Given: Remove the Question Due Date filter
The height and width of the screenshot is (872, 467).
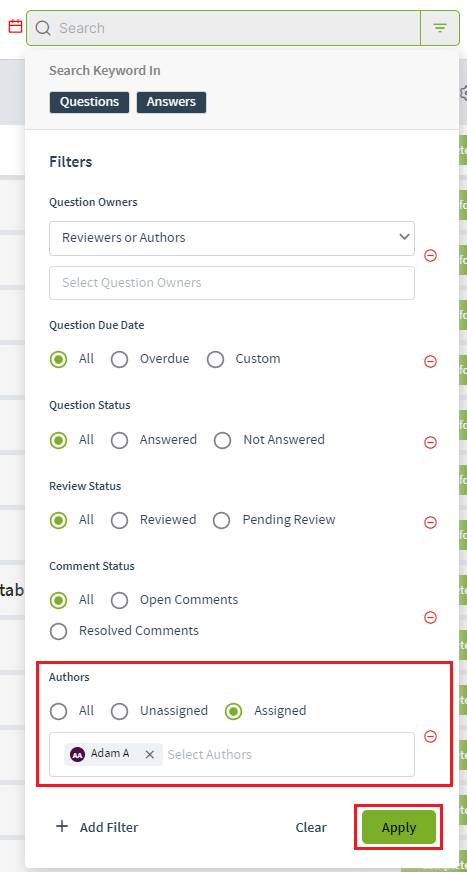Looking at the screenshot, I should point(430,361).
